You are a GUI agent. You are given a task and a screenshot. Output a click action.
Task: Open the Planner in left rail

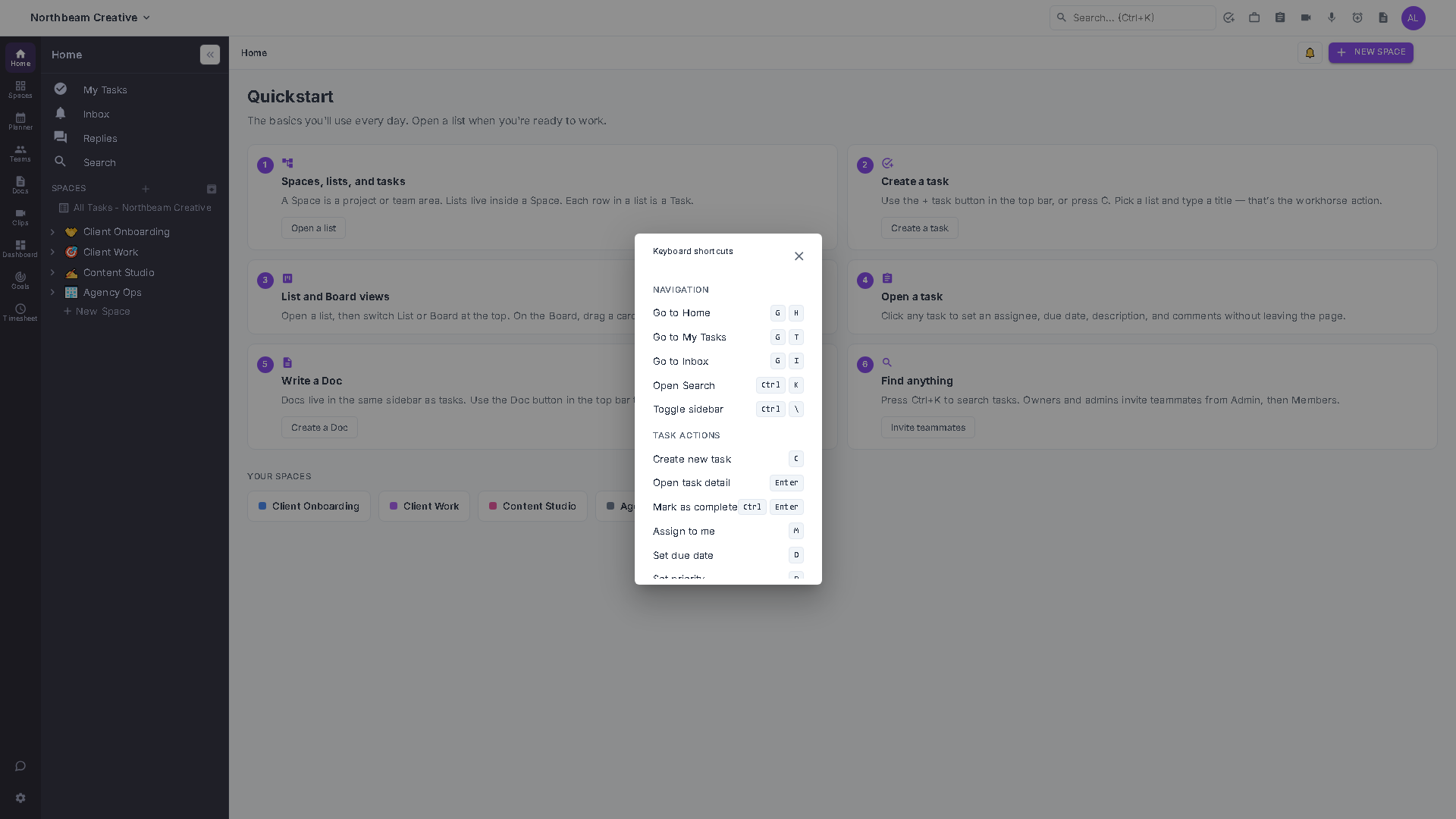click(x=20, y=121)
